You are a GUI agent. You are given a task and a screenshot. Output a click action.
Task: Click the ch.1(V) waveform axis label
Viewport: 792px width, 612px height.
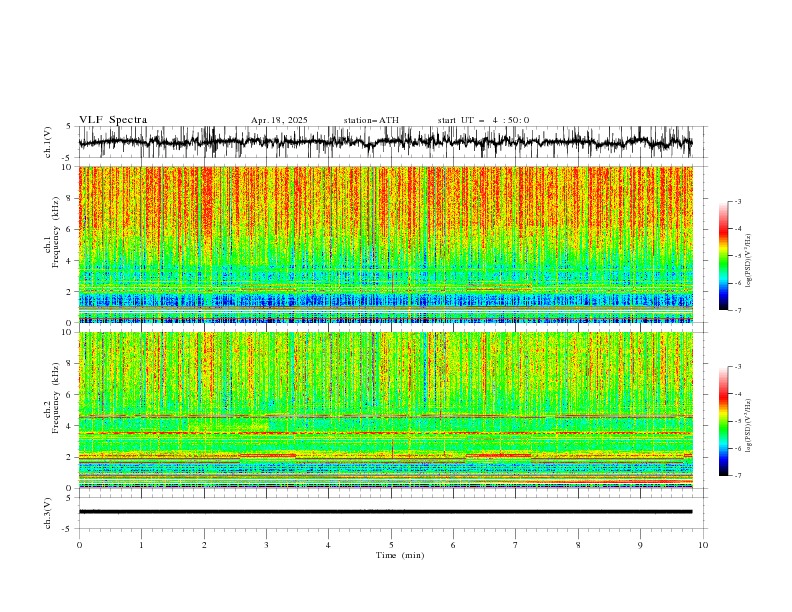[x=48, y=142]
